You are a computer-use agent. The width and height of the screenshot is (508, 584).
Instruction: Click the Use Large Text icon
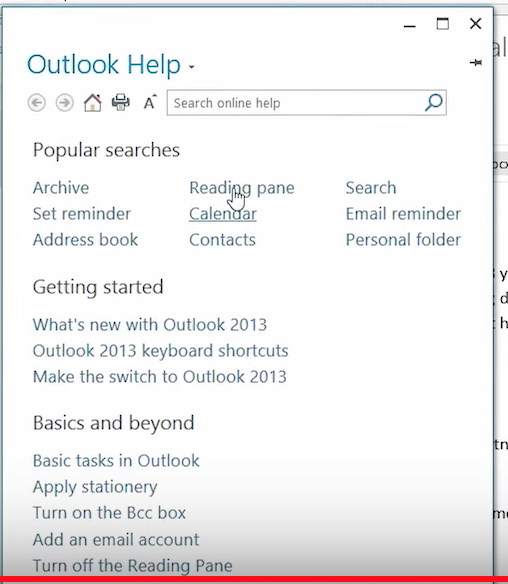[150, 102]
